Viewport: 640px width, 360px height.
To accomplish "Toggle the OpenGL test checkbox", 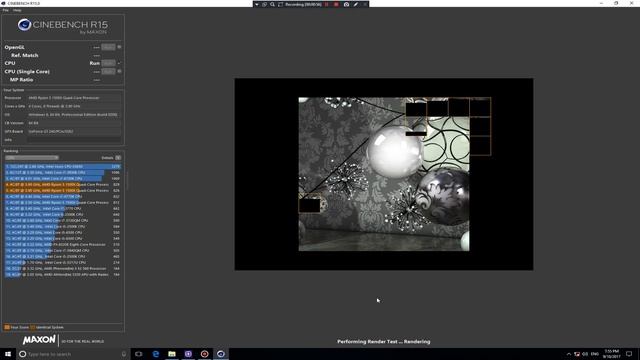I will [119, 47].
